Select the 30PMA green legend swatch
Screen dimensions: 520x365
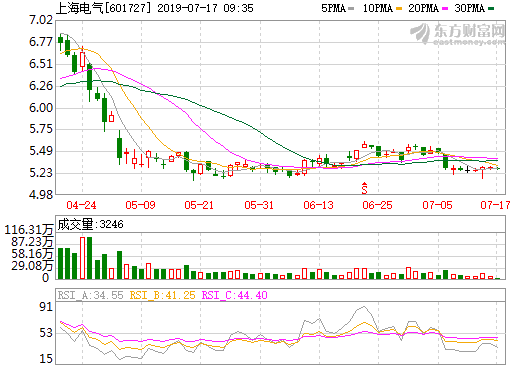[x=491, y=8]
